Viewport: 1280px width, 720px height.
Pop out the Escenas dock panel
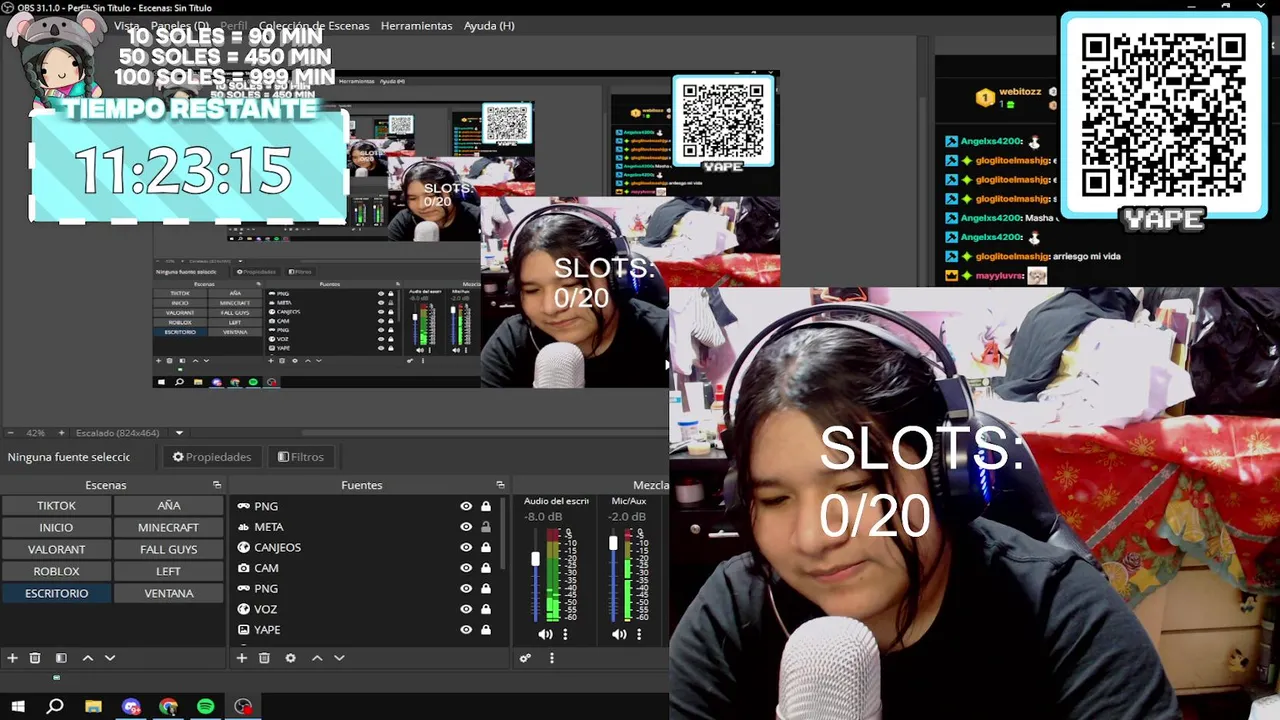click(217, 485)
